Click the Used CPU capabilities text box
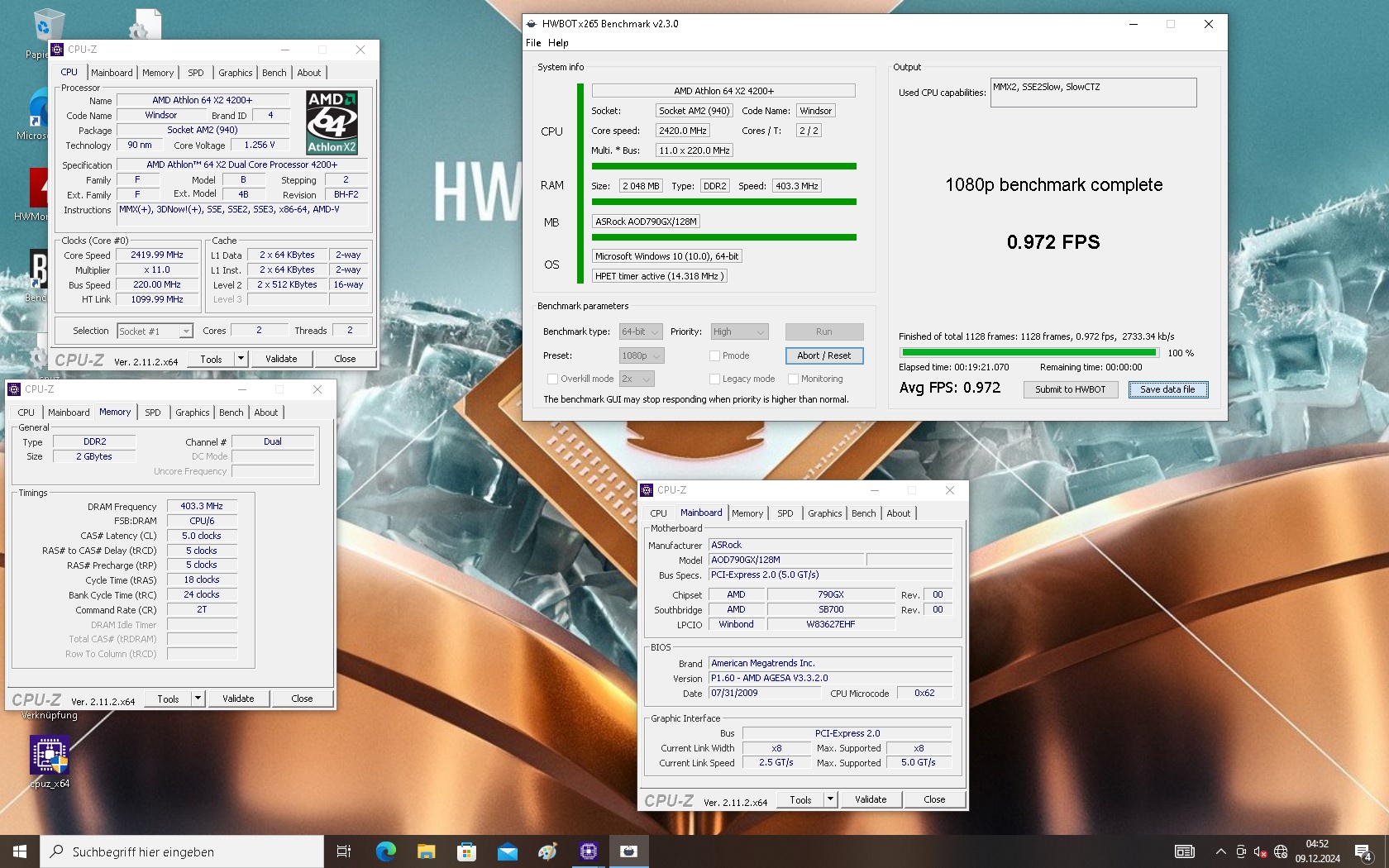 click(1094, 93)
